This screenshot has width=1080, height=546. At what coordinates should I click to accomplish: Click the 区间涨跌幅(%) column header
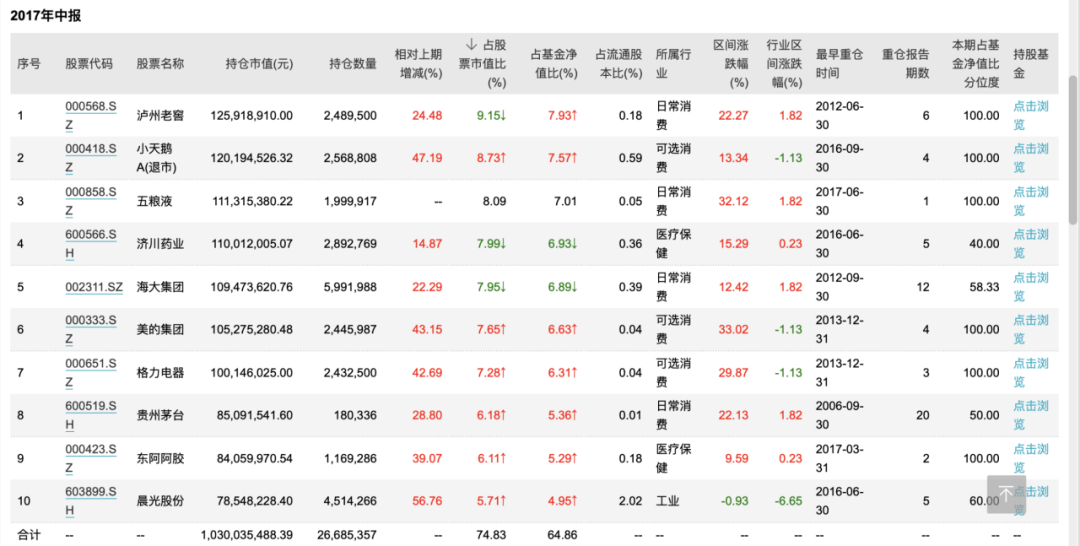tap(731, 63)
